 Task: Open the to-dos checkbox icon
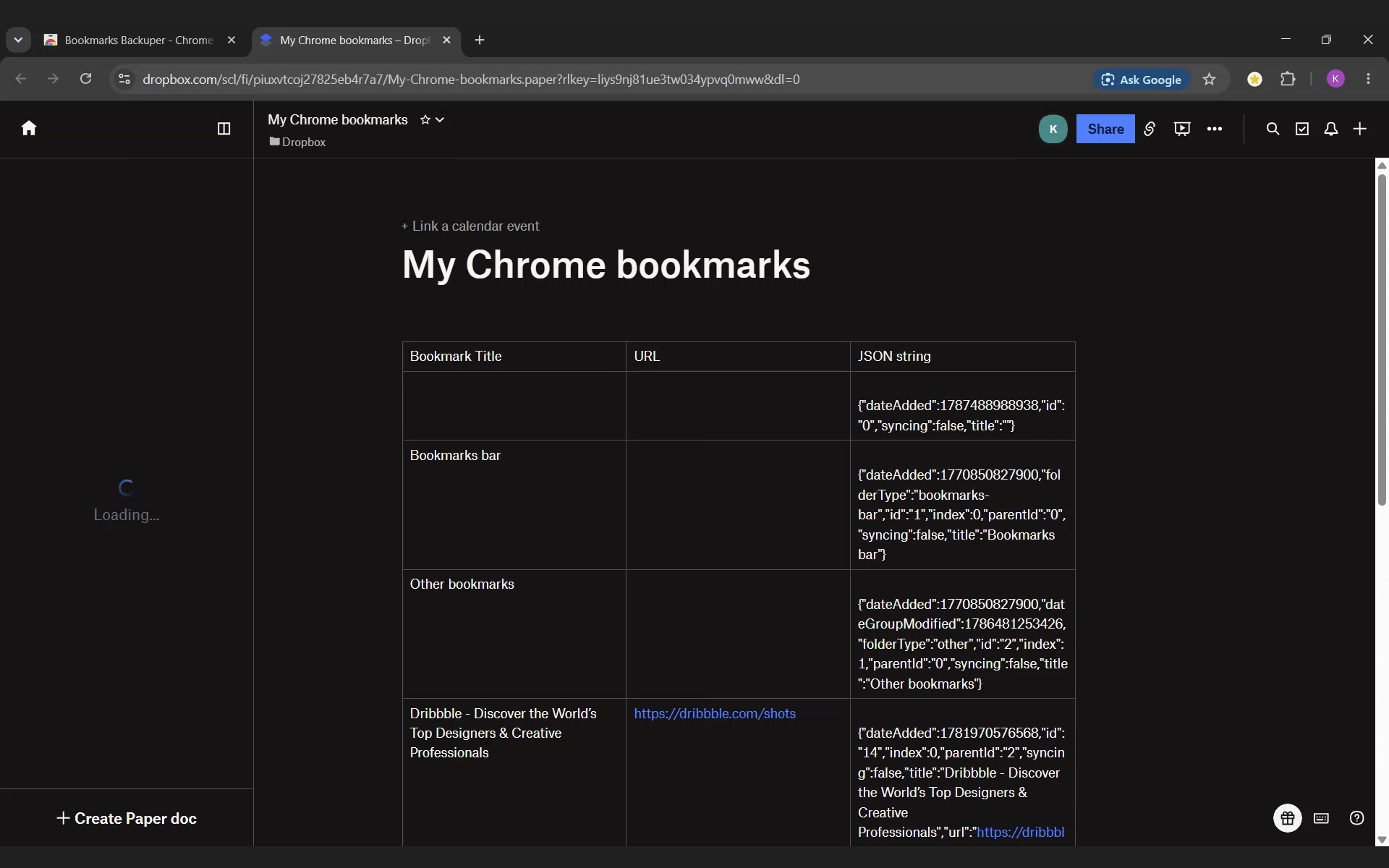(1302, 129)
